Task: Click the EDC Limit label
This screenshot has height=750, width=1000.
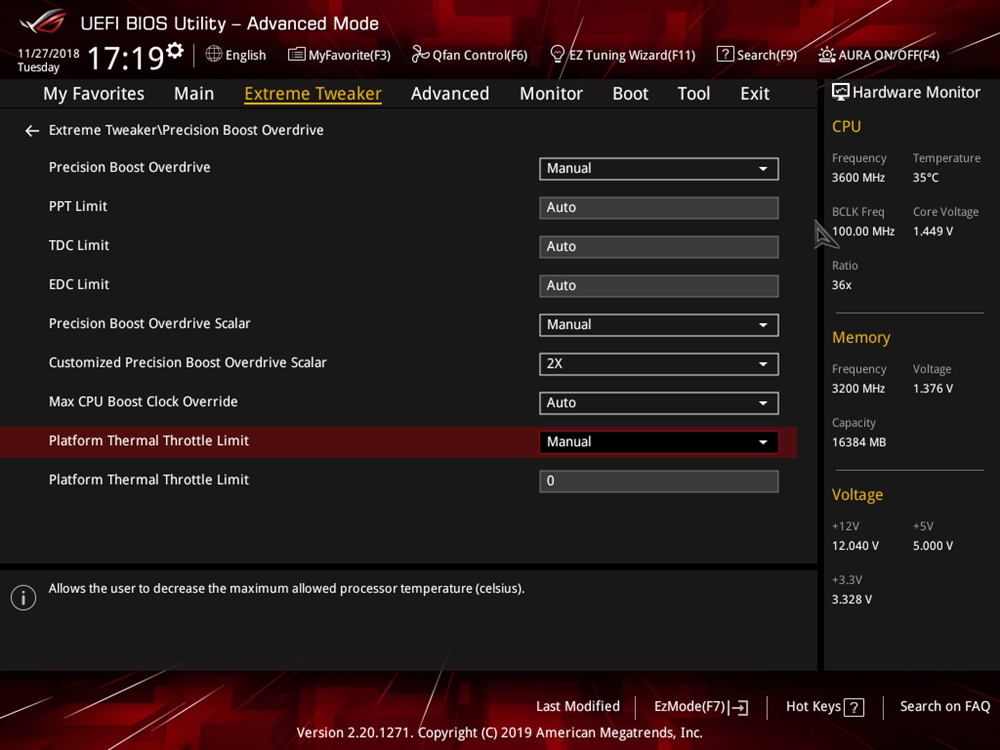Action: tap(79, 284)
